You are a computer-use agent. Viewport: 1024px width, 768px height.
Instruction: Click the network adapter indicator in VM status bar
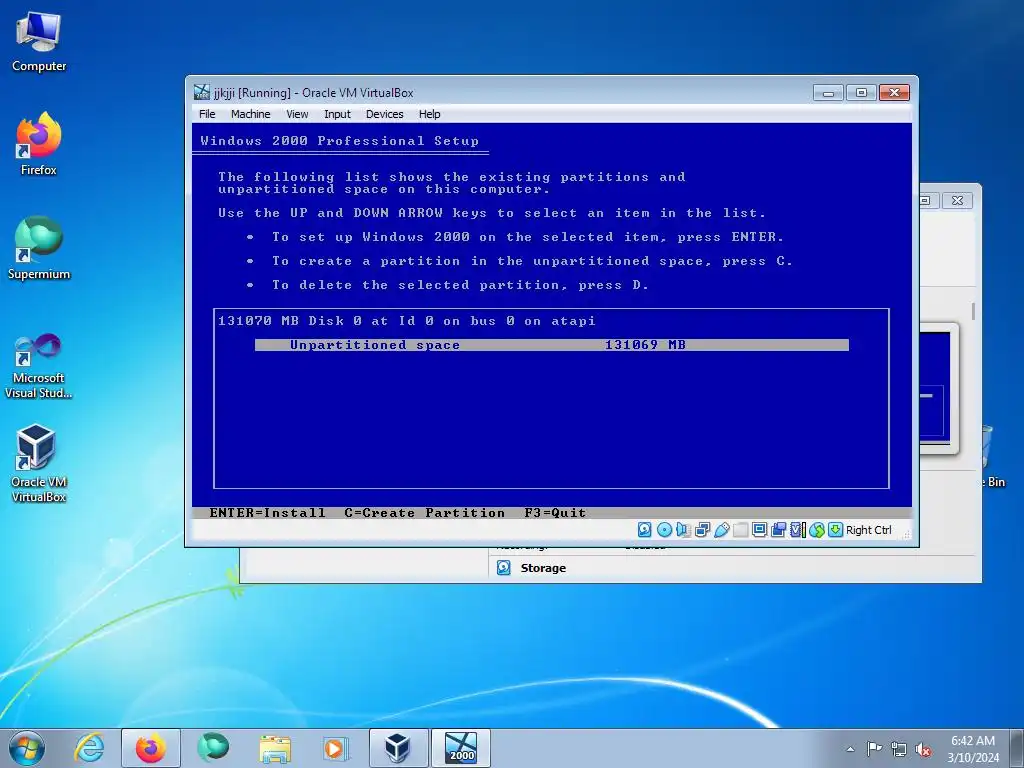coord(703,530)
